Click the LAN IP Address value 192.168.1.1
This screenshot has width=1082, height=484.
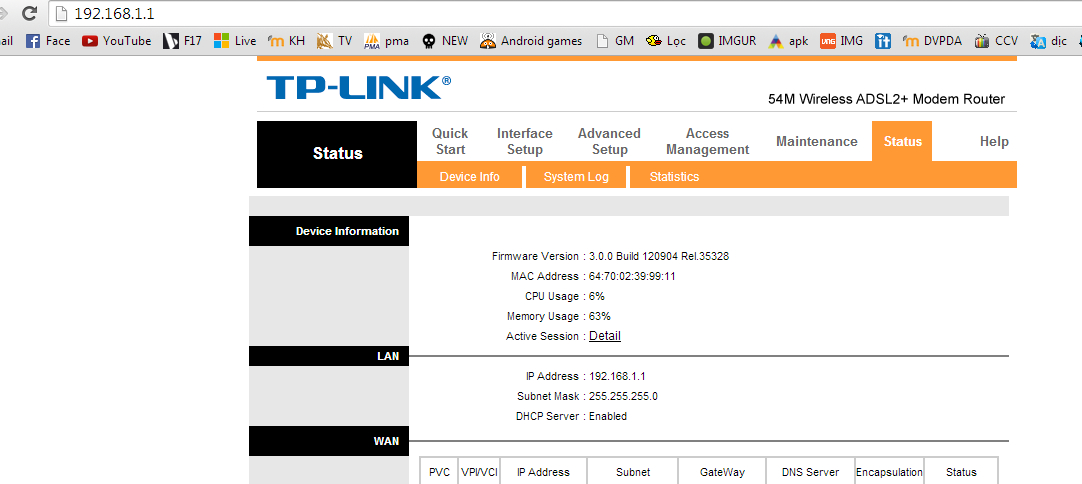(x=617, y=376)
